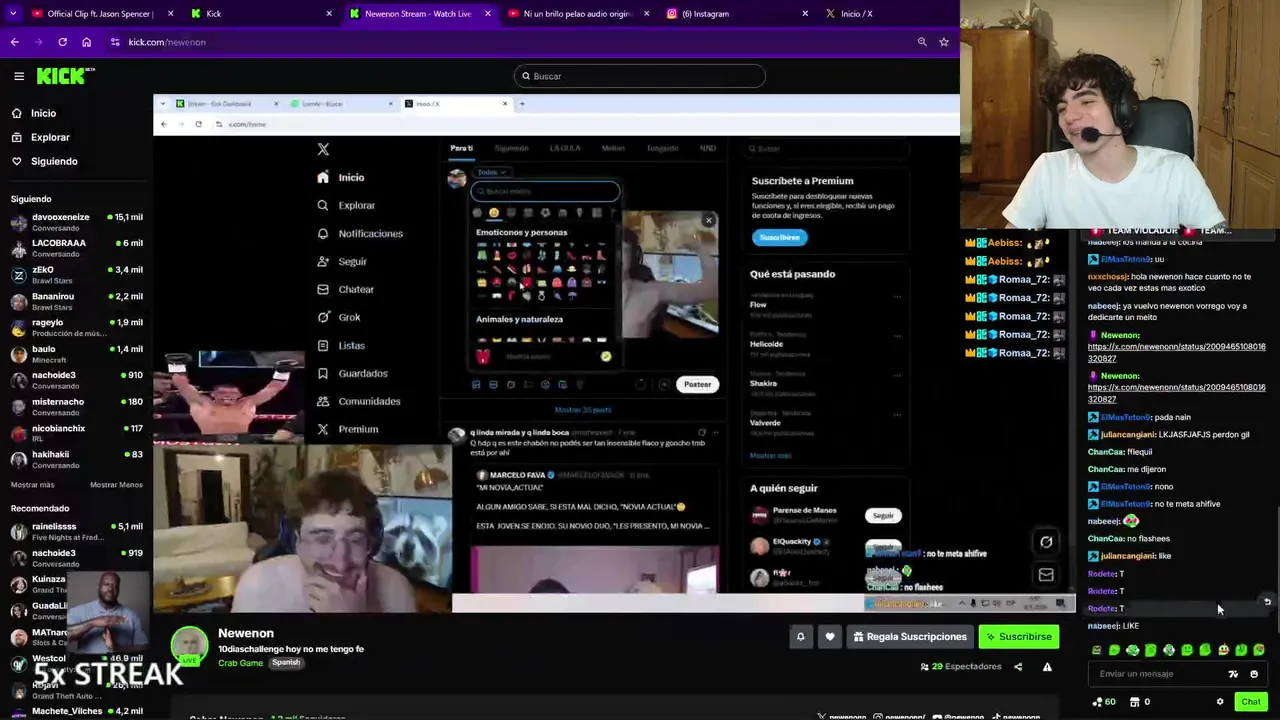Report stream with the warning triangle icon

pyautogui.click(x=1047, y=667)
